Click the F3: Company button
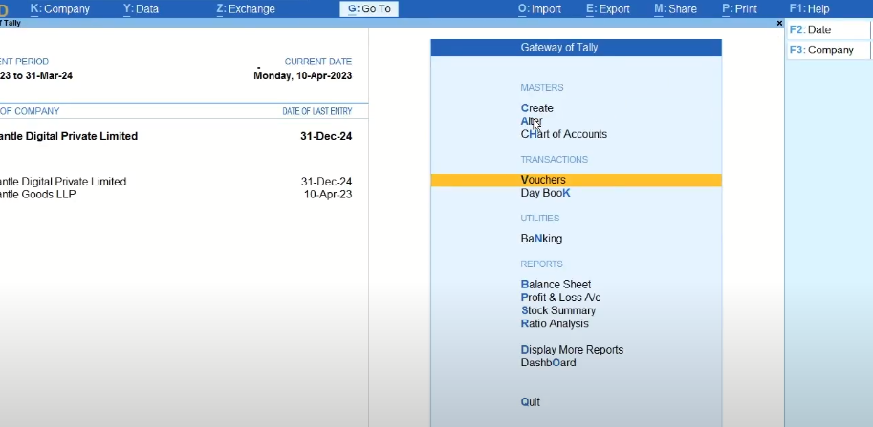Viewport: 873px width, 427px height. coord(828,50)
